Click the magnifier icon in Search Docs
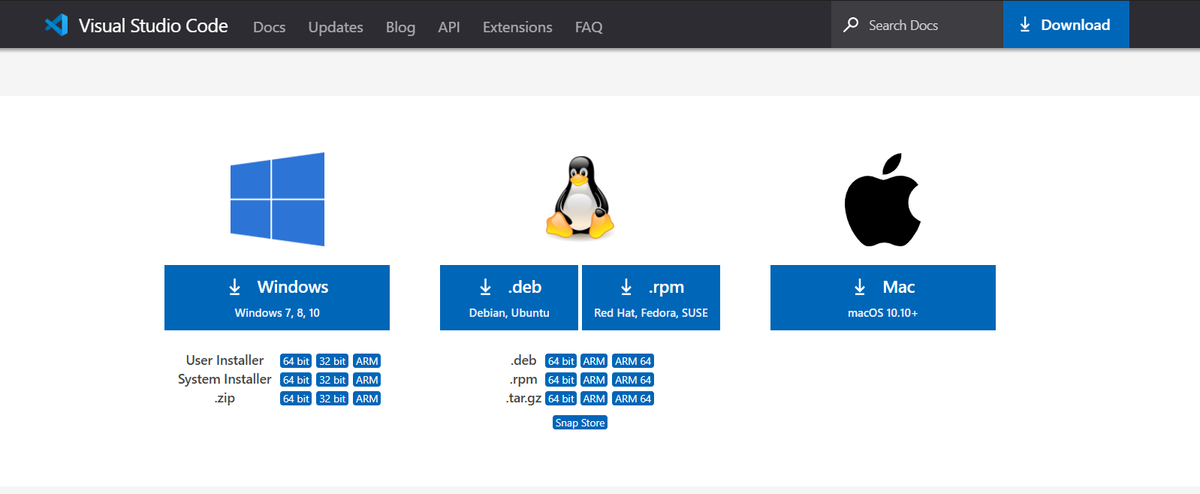 click(x=851, y=25)
